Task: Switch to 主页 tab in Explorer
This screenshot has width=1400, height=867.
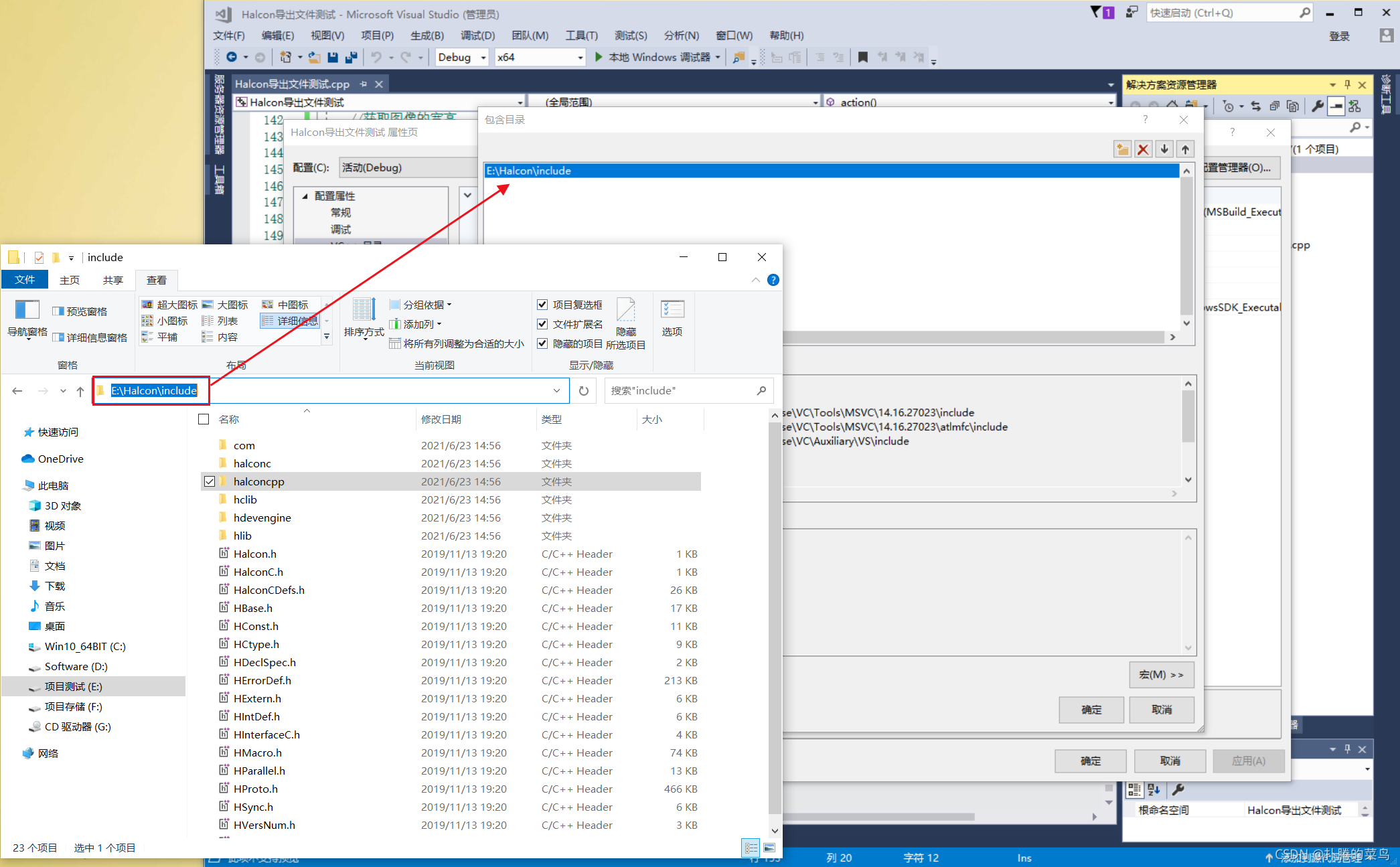Action: (70, 280)
